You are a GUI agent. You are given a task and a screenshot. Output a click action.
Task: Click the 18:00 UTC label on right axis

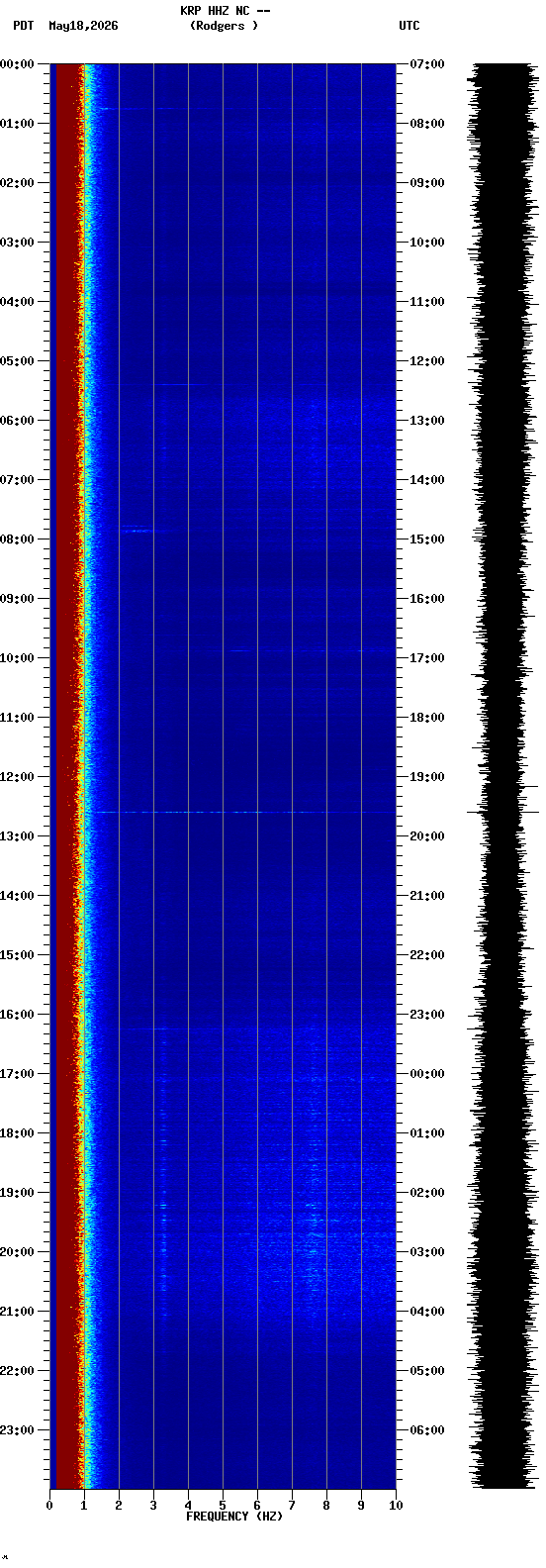pos(426,718)
